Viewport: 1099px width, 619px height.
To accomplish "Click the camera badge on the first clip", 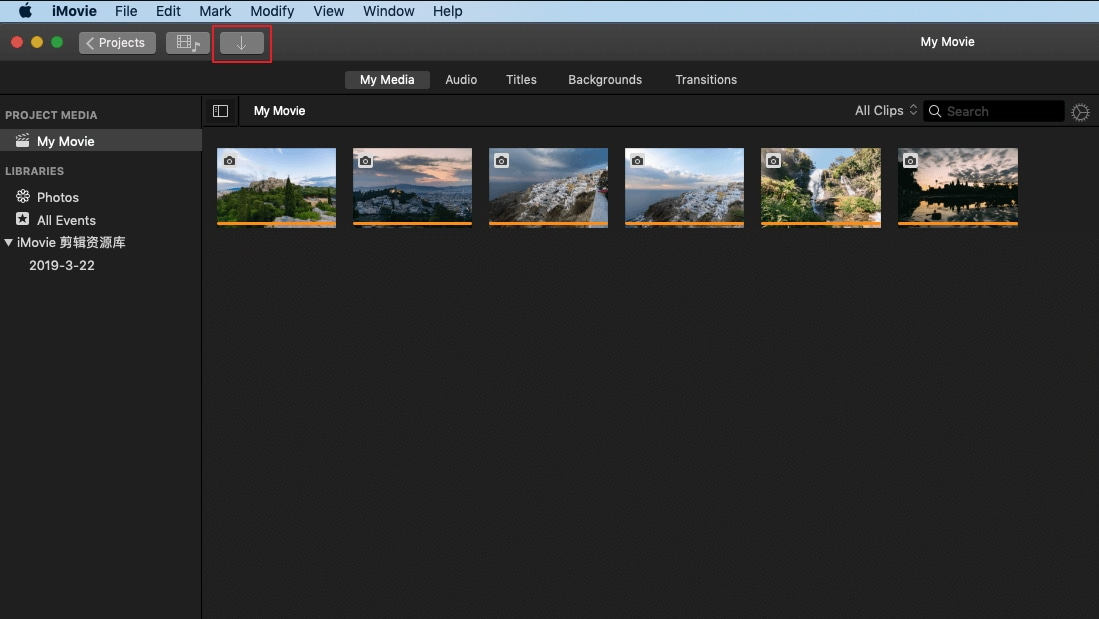I will [x=228, y=160].
